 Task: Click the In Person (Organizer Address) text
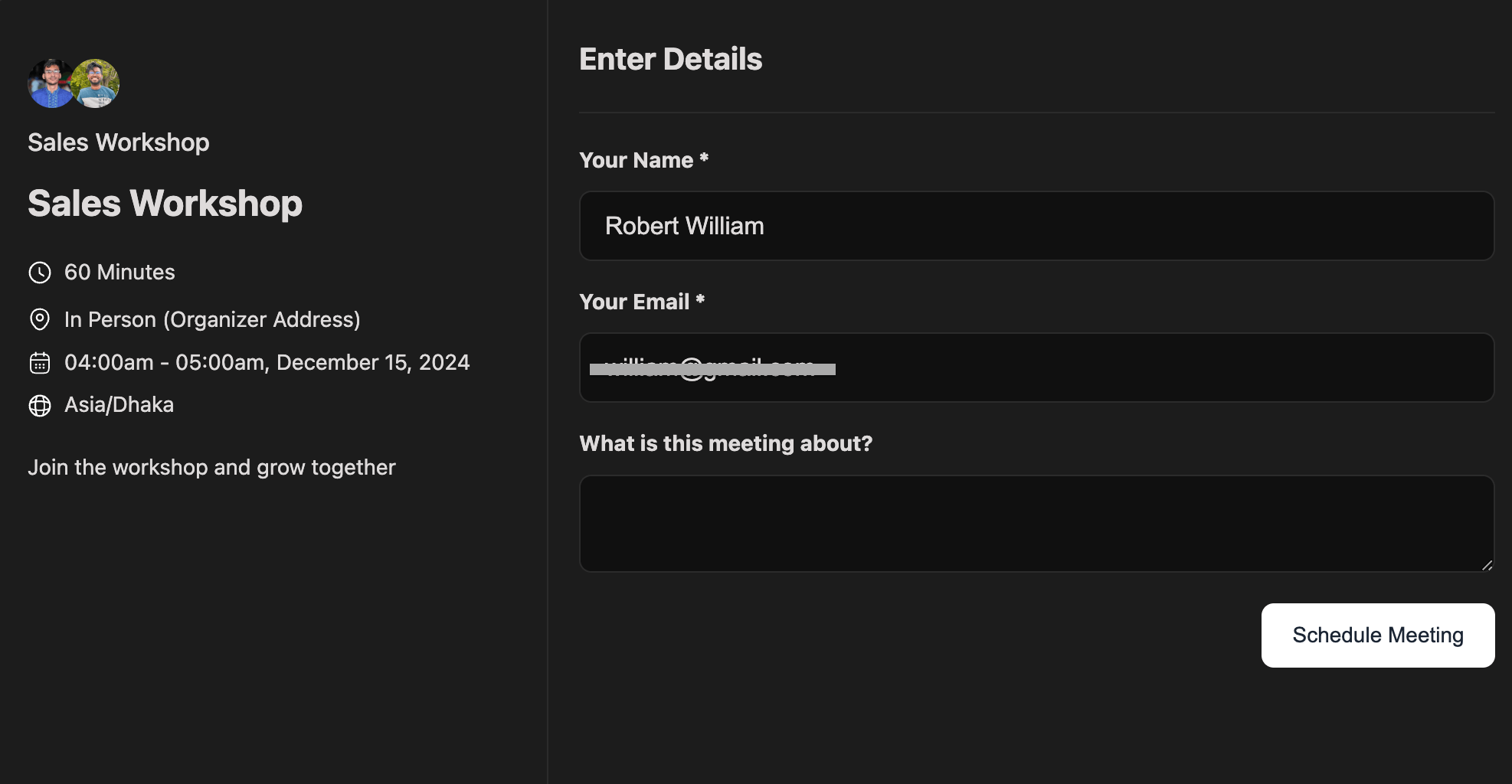(x=212, y=319)
